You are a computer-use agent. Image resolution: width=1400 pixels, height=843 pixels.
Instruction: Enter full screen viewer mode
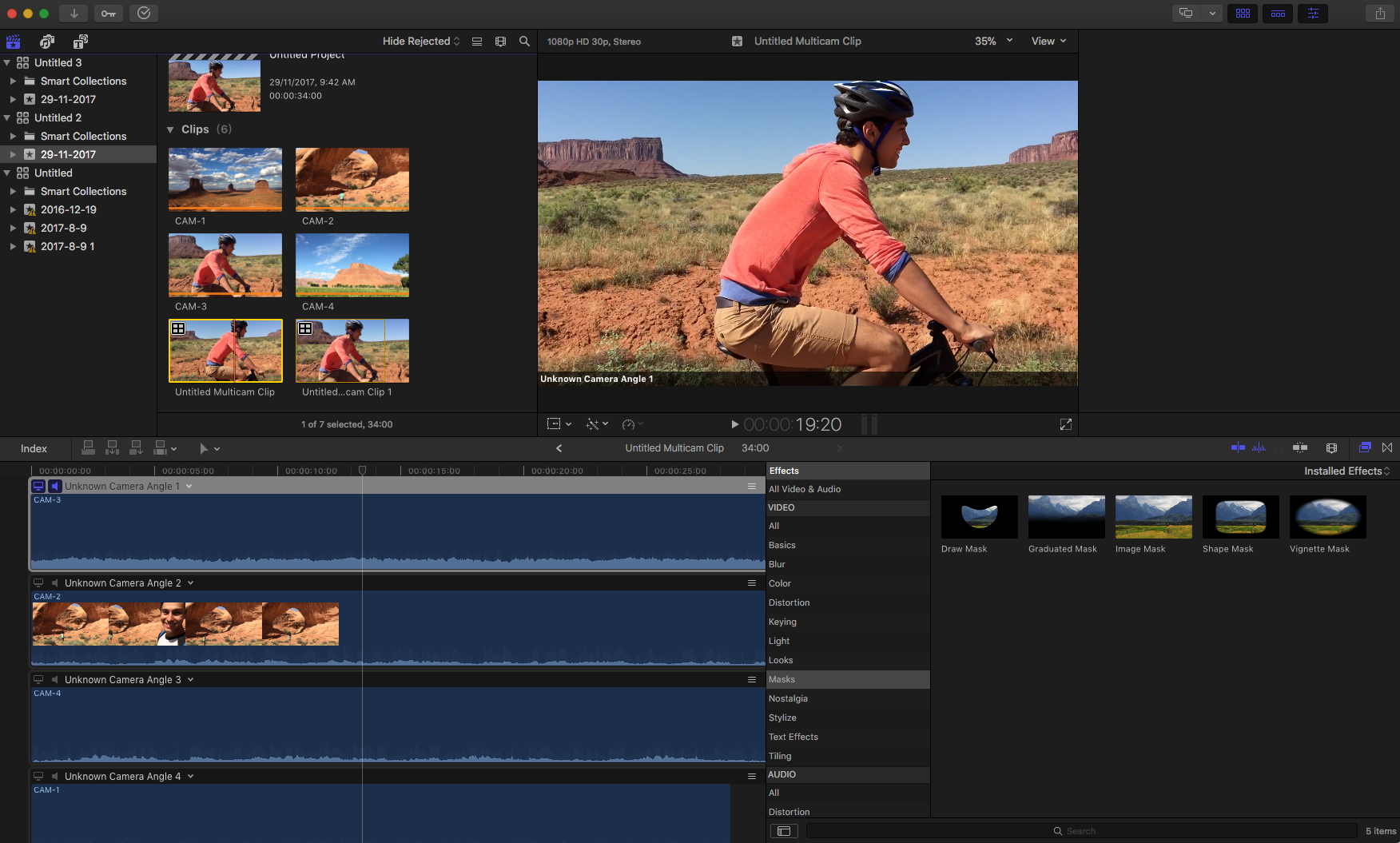tap(1065, 424)
